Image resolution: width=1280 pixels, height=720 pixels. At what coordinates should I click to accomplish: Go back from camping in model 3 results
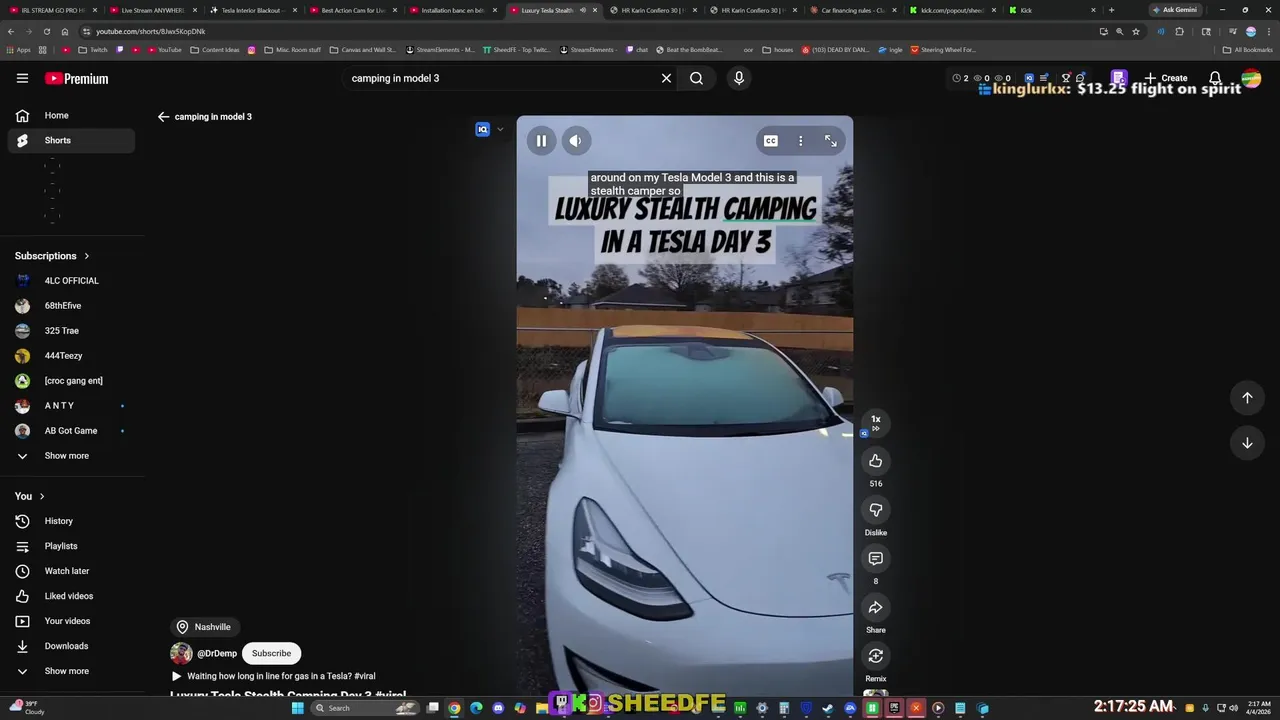click(x=164, y=117)
